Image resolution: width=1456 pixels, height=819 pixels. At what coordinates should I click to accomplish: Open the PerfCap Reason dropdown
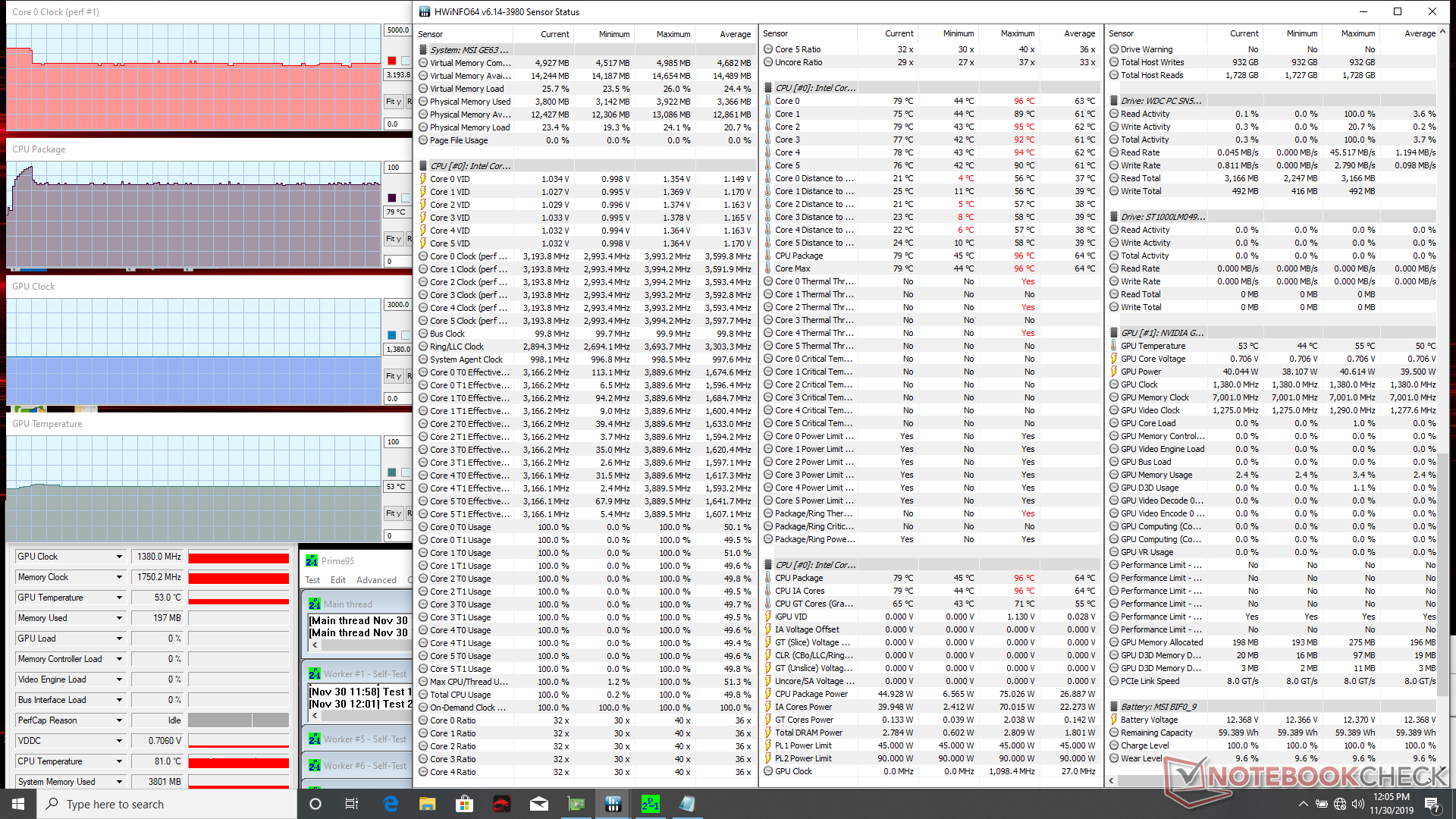point(119,720)
